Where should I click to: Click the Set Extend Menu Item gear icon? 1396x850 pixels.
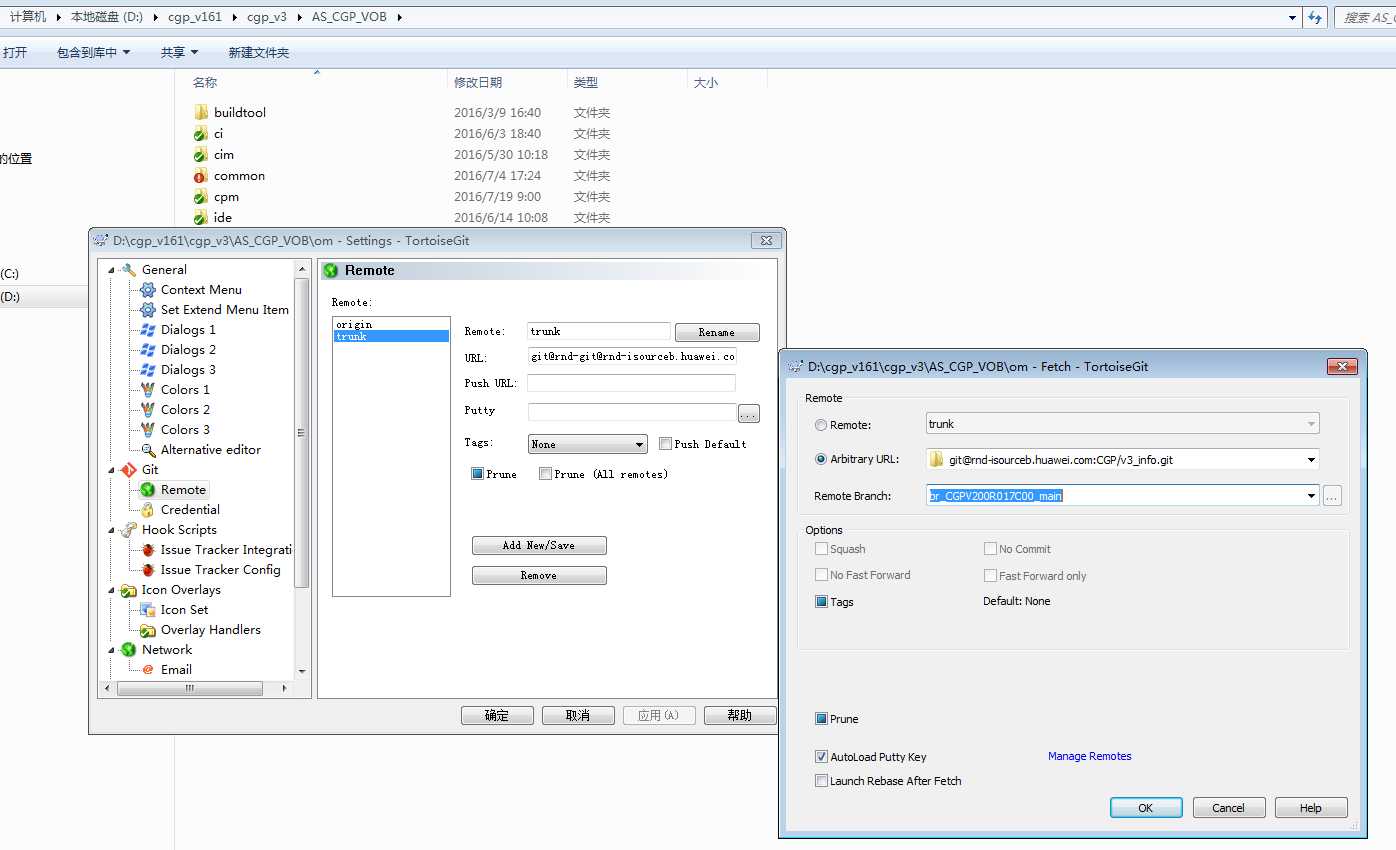148,310
